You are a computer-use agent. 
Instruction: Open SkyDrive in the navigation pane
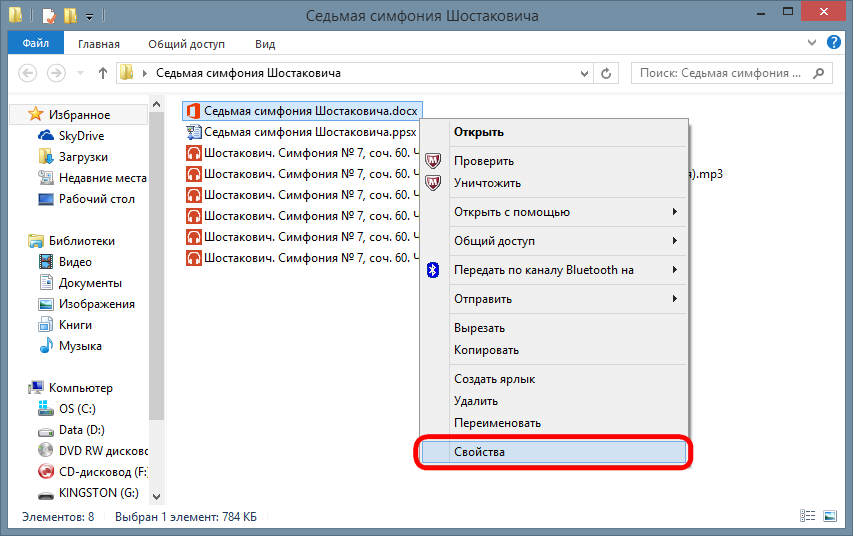tap(80, 136)
